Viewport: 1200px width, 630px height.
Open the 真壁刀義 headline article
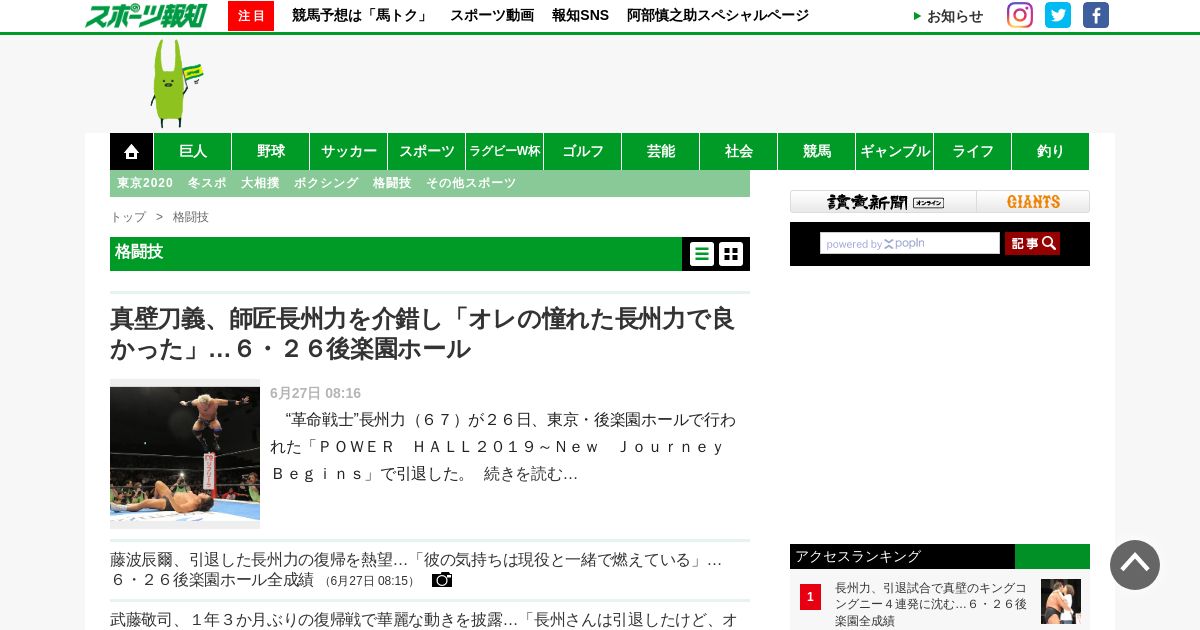coord(422,334)
